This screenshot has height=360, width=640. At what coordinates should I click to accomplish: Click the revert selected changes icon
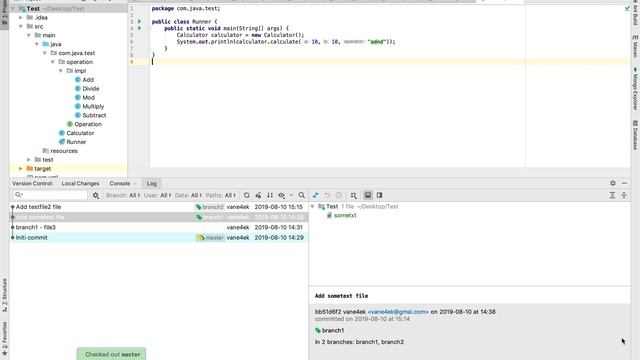point(327,196)
